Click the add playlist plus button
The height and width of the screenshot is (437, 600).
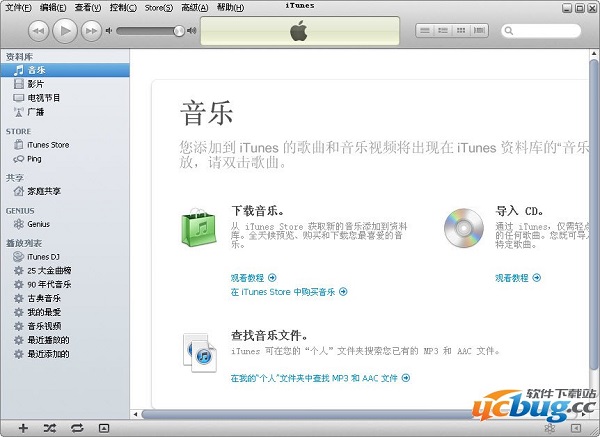point(23,428)
